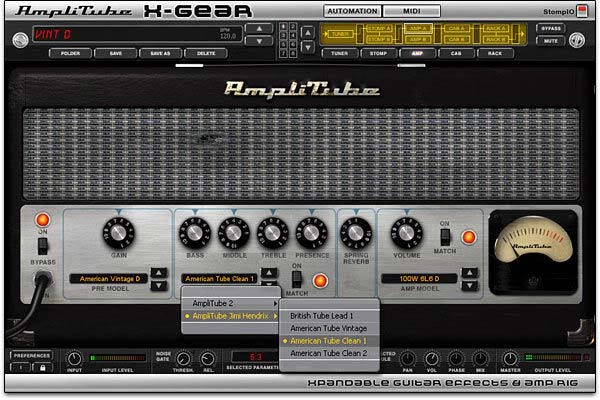
Task: Open the MIDI panel
Action: click(411, 11)
